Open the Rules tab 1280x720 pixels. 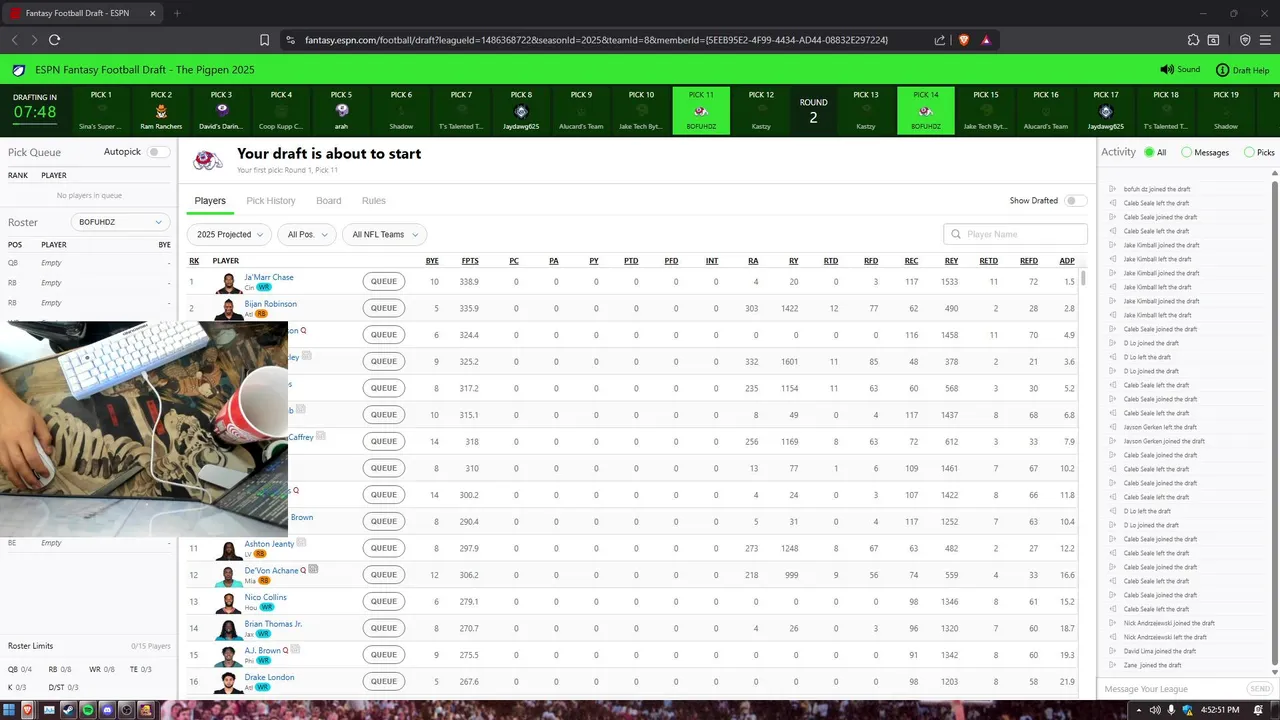[373, 201]
